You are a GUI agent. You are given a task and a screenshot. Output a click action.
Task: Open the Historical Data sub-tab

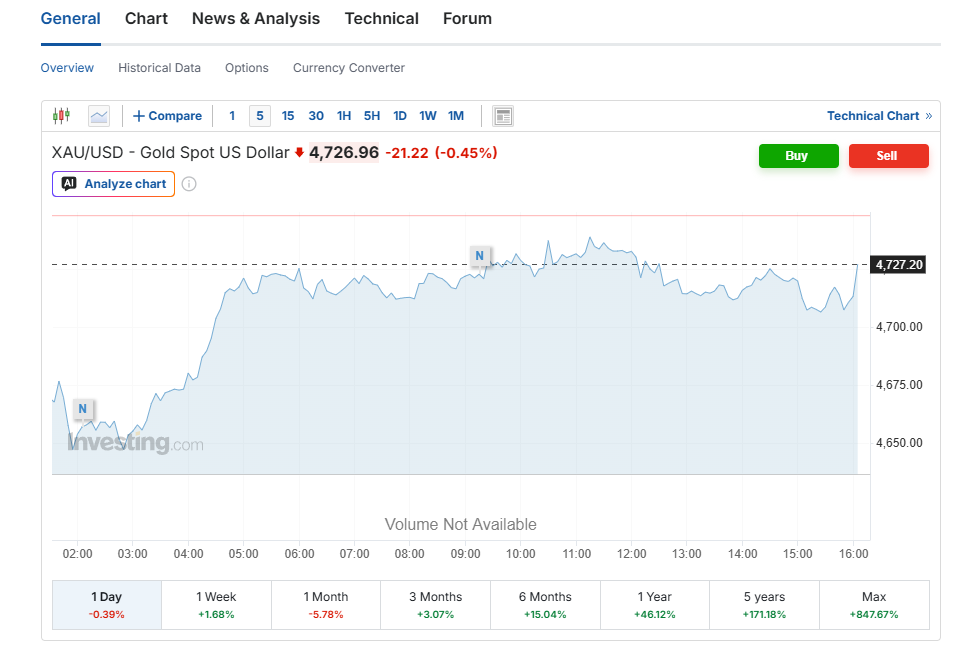(159, 68)
